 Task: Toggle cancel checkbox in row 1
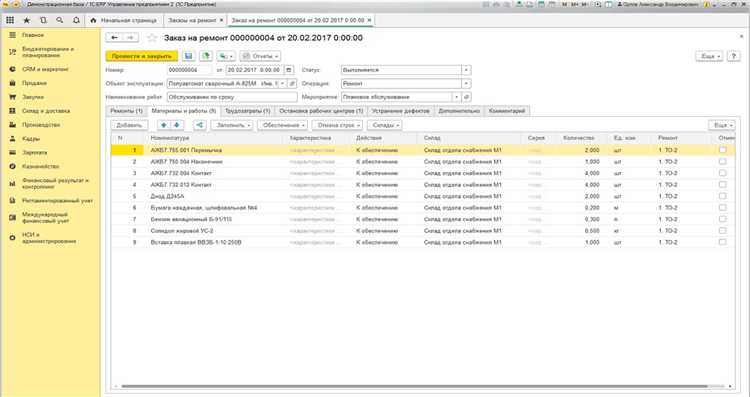(x=723, y=150)
